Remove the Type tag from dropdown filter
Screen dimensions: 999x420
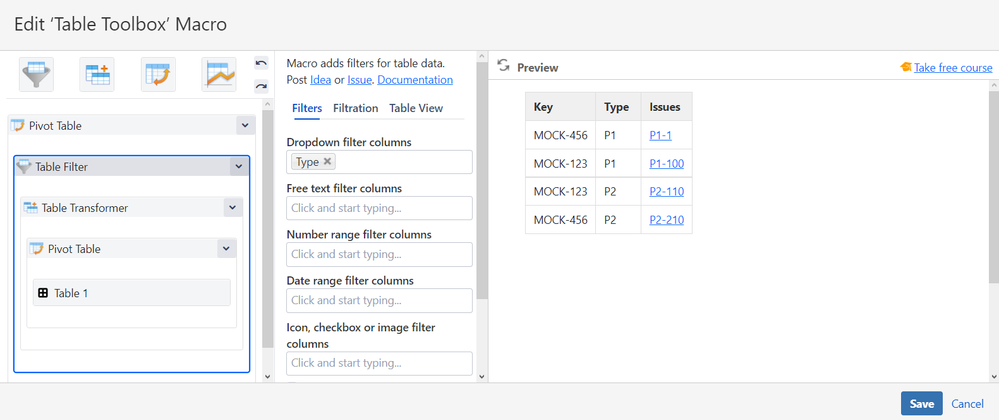[328, 162]
